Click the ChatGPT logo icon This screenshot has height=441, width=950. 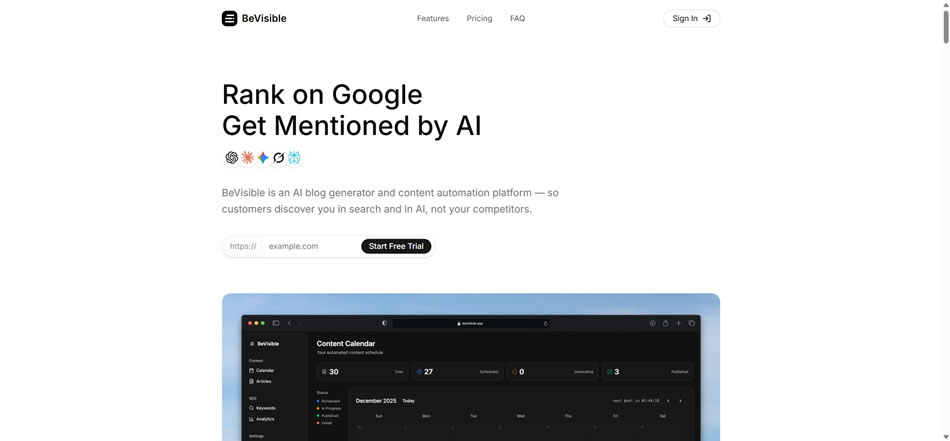pyautogui.click(x=232, y=158)
